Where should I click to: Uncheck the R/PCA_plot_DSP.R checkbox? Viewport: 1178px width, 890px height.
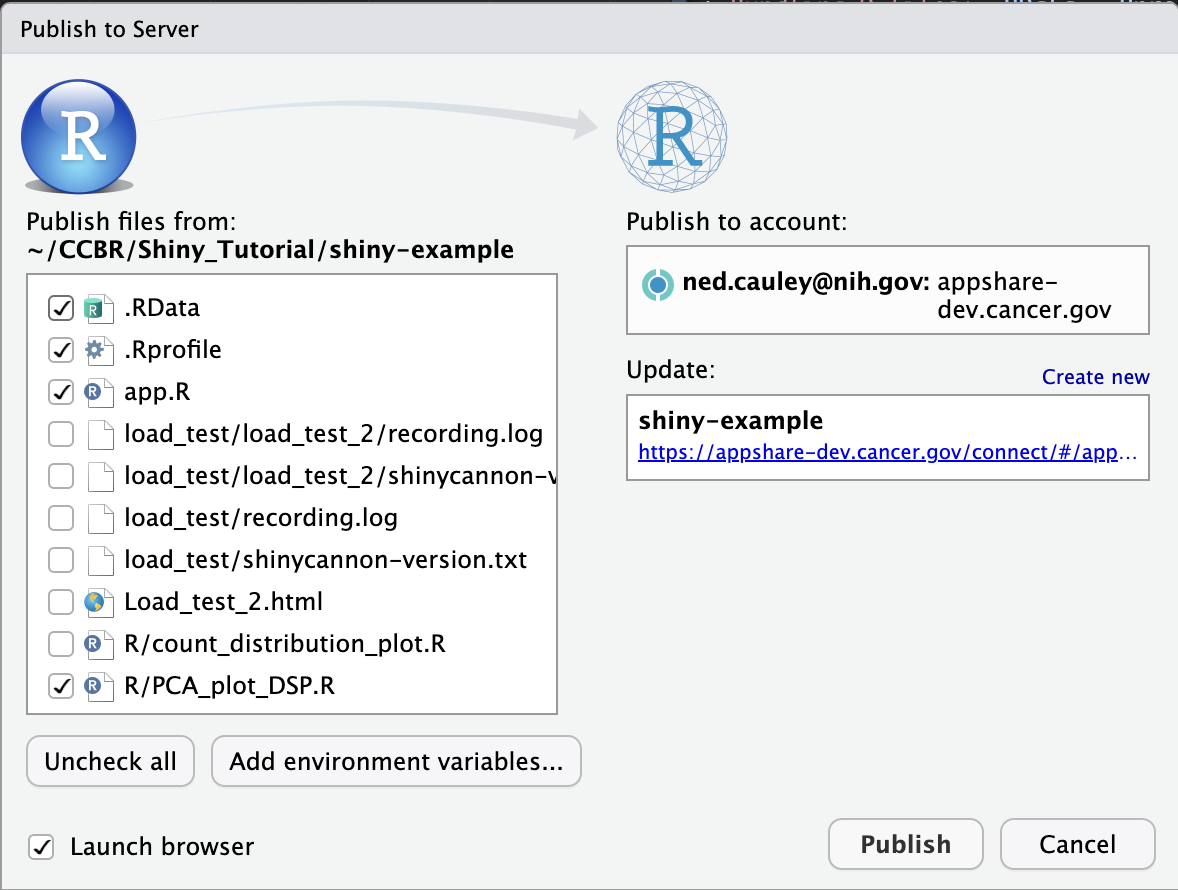point(61,686)
